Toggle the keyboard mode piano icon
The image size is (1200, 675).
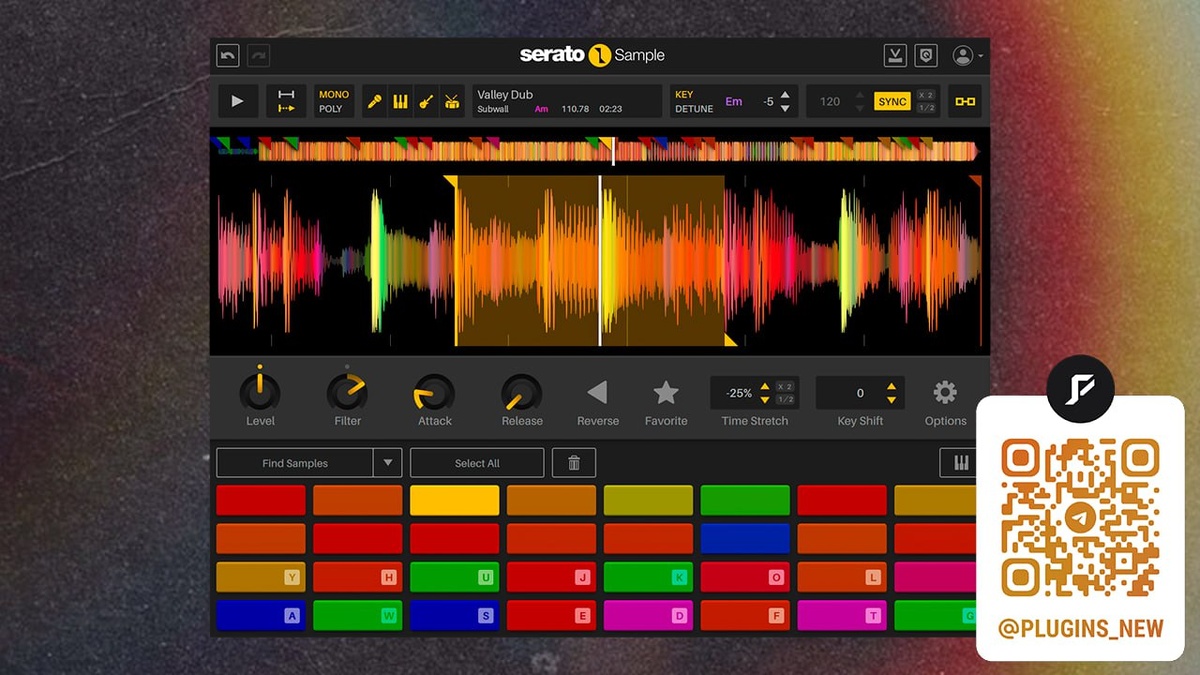point(961,463)
